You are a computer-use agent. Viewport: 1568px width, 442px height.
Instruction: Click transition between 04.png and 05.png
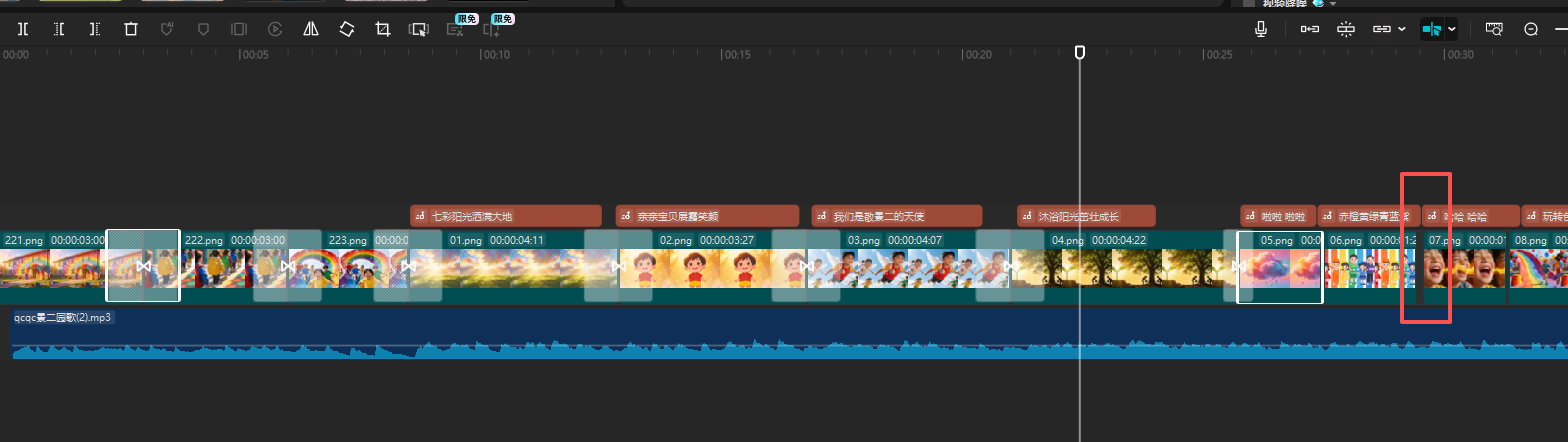(x=1236, y=267)
